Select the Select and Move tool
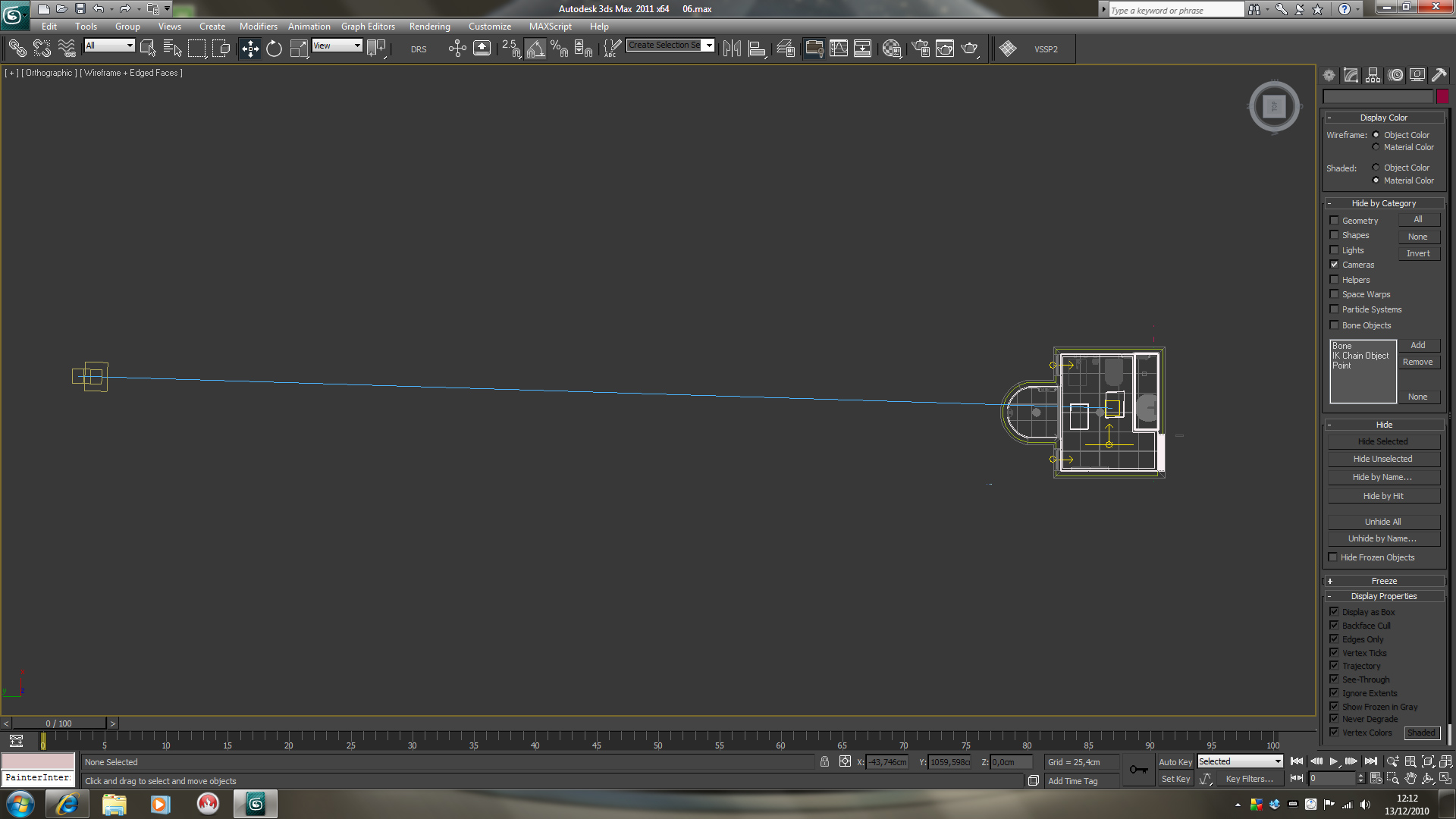This screenshot has width=1456, height=819. [249, 48]
